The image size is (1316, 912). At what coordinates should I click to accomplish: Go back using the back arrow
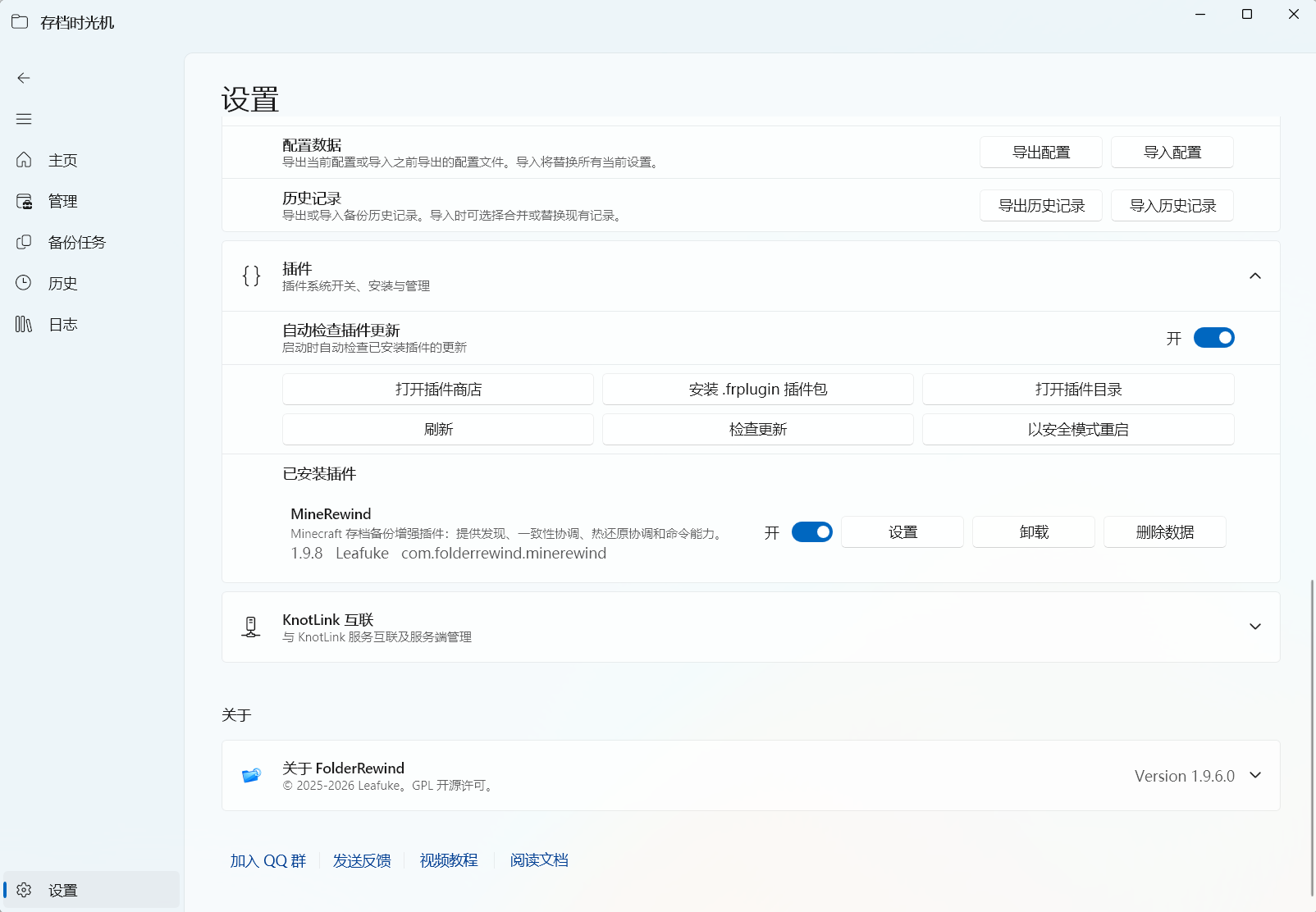(x=24, y=78)
